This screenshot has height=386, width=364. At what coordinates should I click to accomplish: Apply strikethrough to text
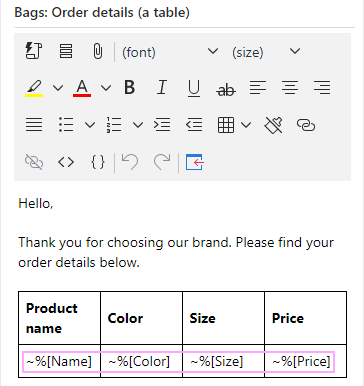click(226, 89)
